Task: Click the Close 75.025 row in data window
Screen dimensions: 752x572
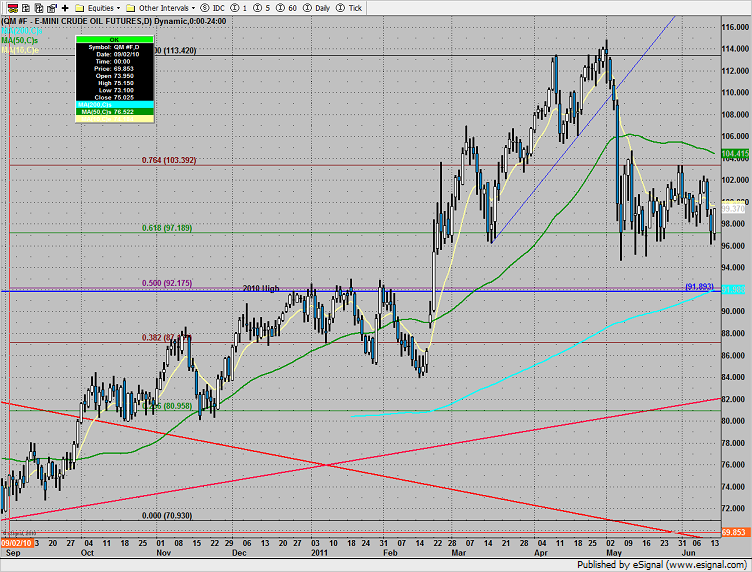Action: coord(115,97)
